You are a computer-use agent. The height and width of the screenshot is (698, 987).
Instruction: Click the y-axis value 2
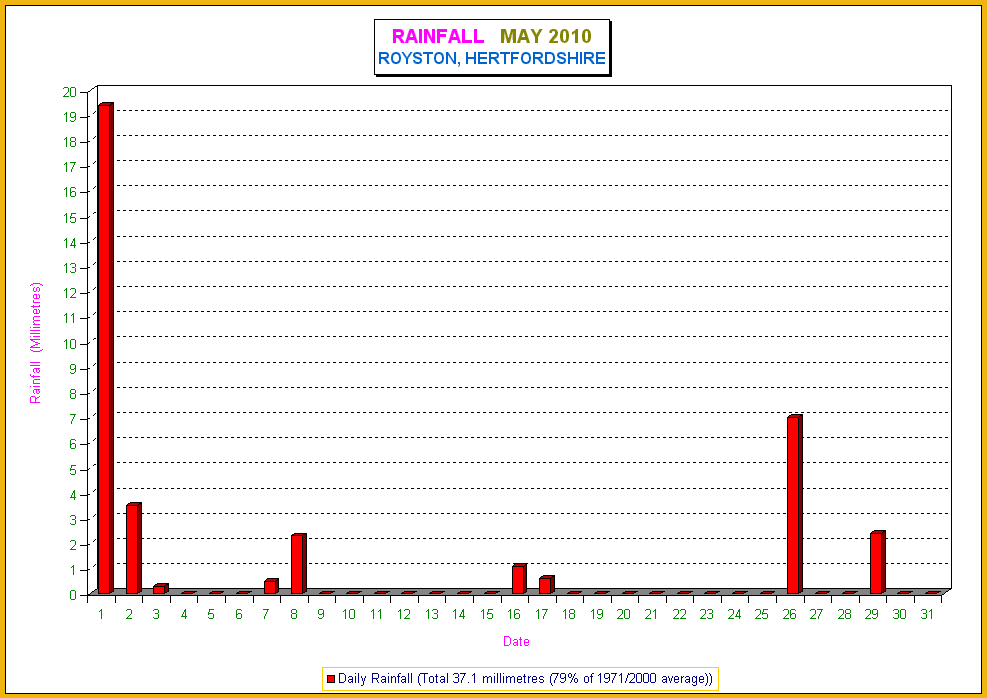coord(73,544)
